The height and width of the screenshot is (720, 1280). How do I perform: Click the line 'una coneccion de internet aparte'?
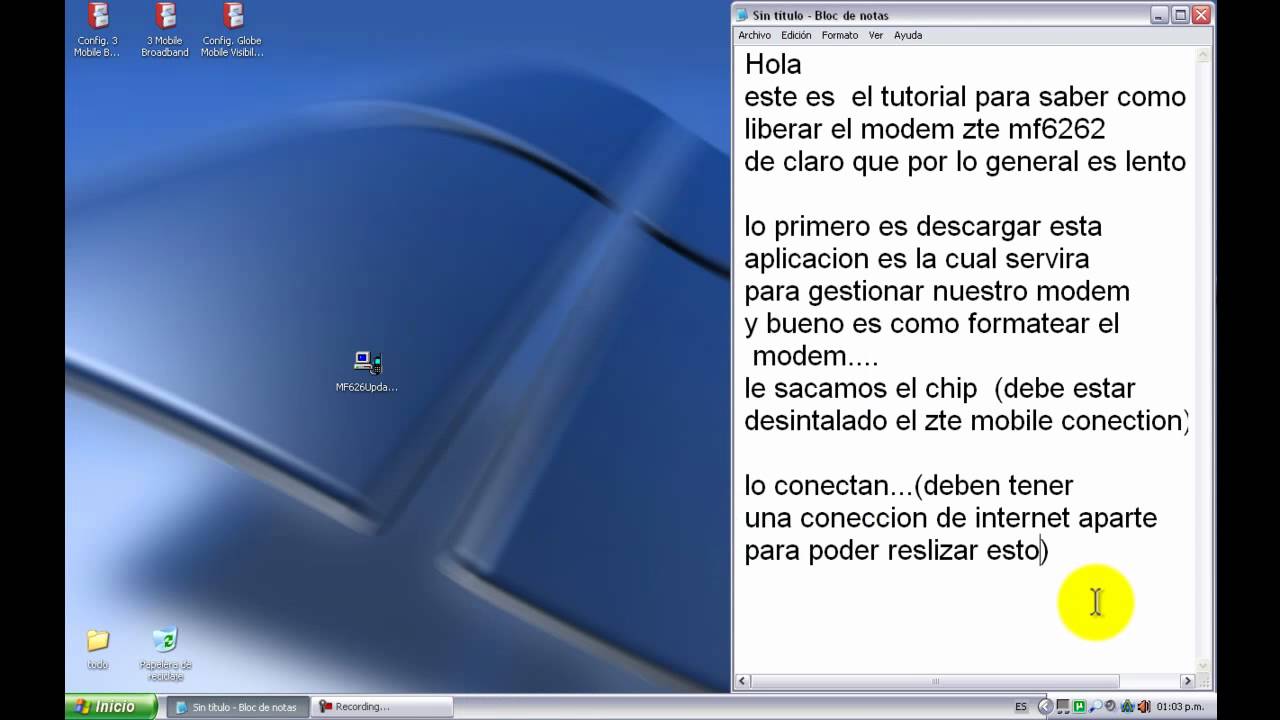point(950,518)
